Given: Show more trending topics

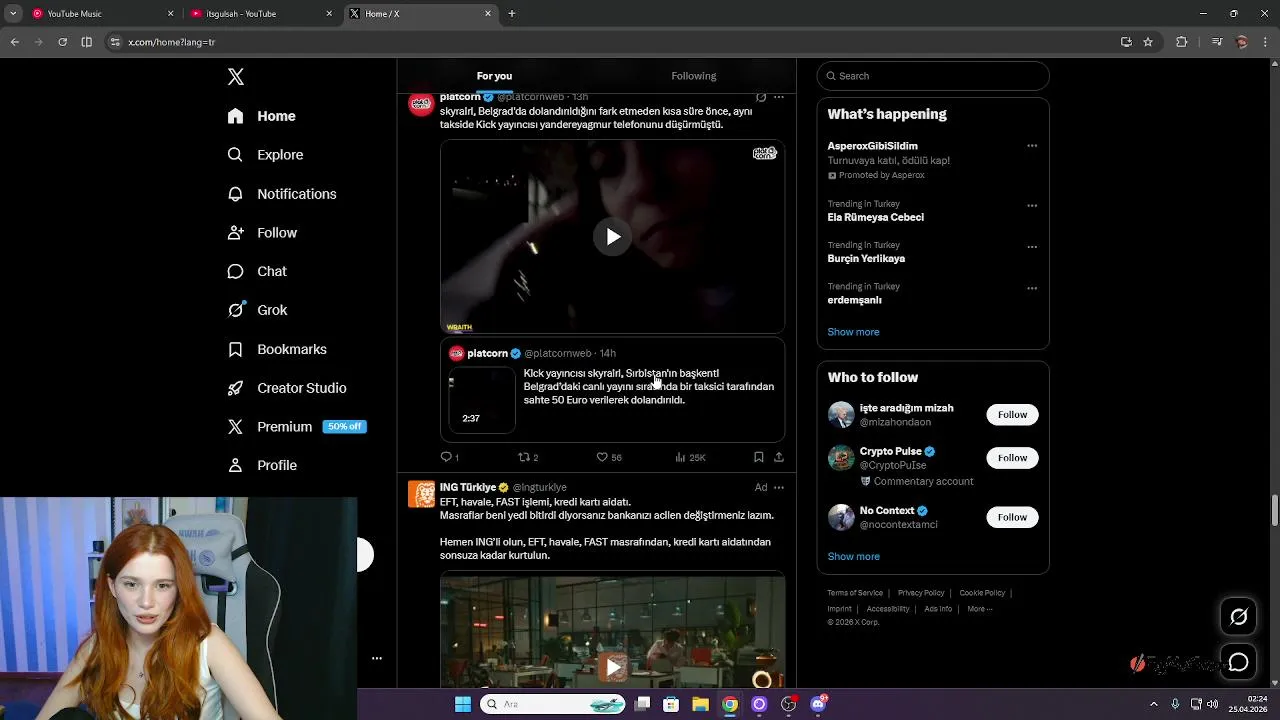Looking at the screenshot, I should 853,332.
